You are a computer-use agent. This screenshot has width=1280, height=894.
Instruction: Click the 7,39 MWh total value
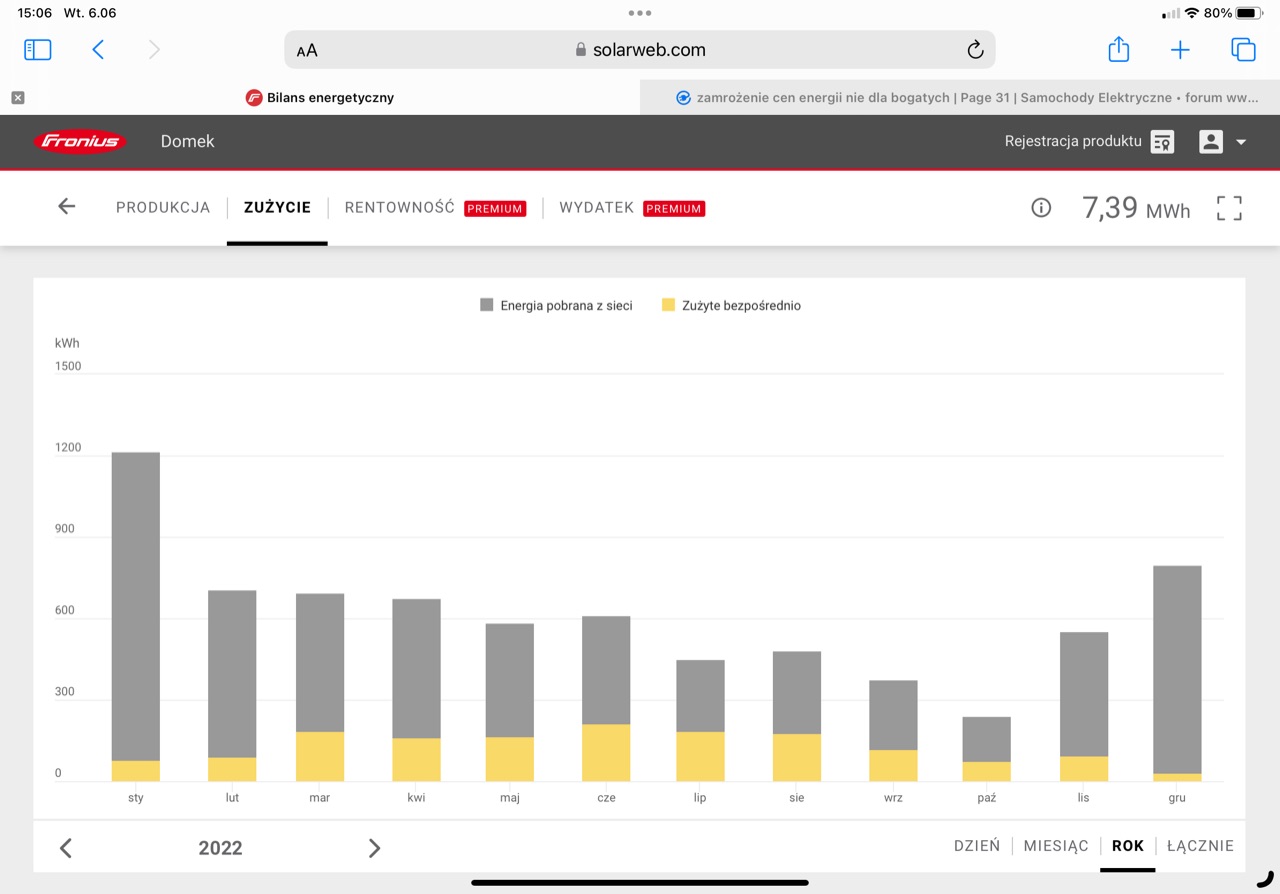click(1136, 208)
